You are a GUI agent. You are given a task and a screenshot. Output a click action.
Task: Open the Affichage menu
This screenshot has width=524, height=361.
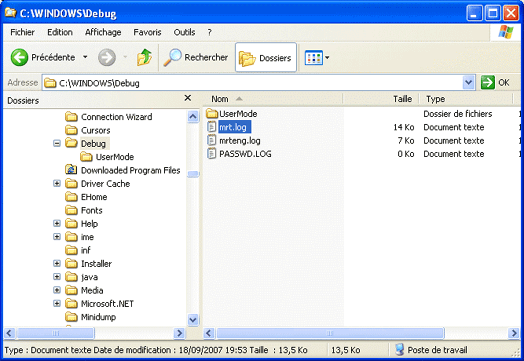coord(103,32)
